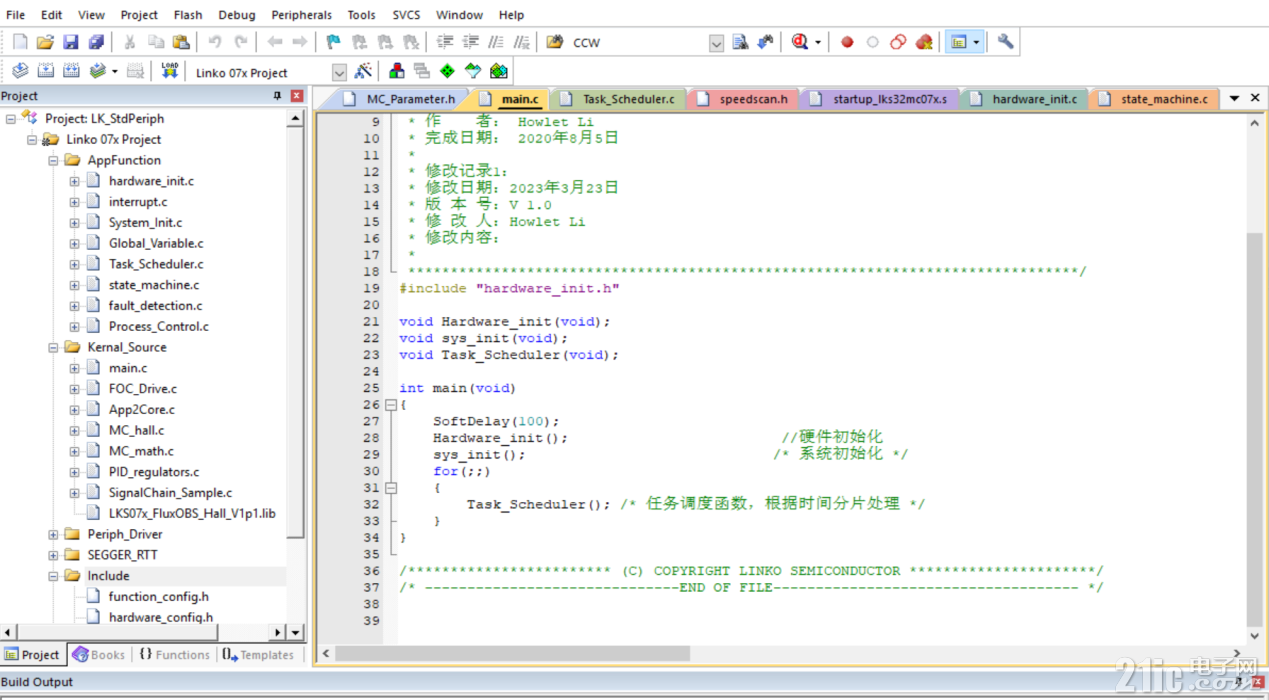Close the active editor tab with X

[x=1254, y=98]
